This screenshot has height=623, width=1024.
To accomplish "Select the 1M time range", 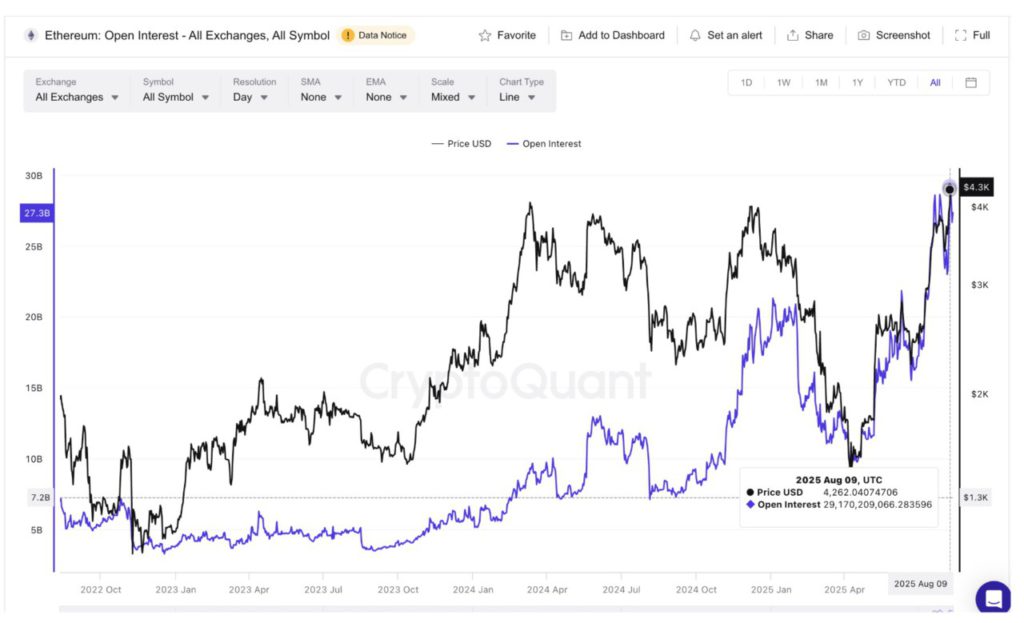I will 821,82.
